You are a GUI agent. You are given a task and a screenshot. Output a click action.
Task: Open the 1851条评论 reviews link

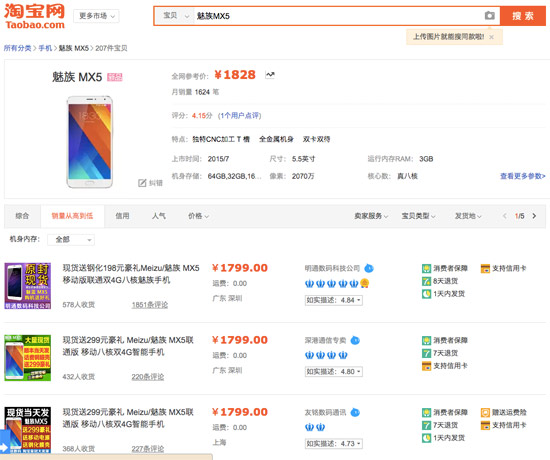(150, 305)
